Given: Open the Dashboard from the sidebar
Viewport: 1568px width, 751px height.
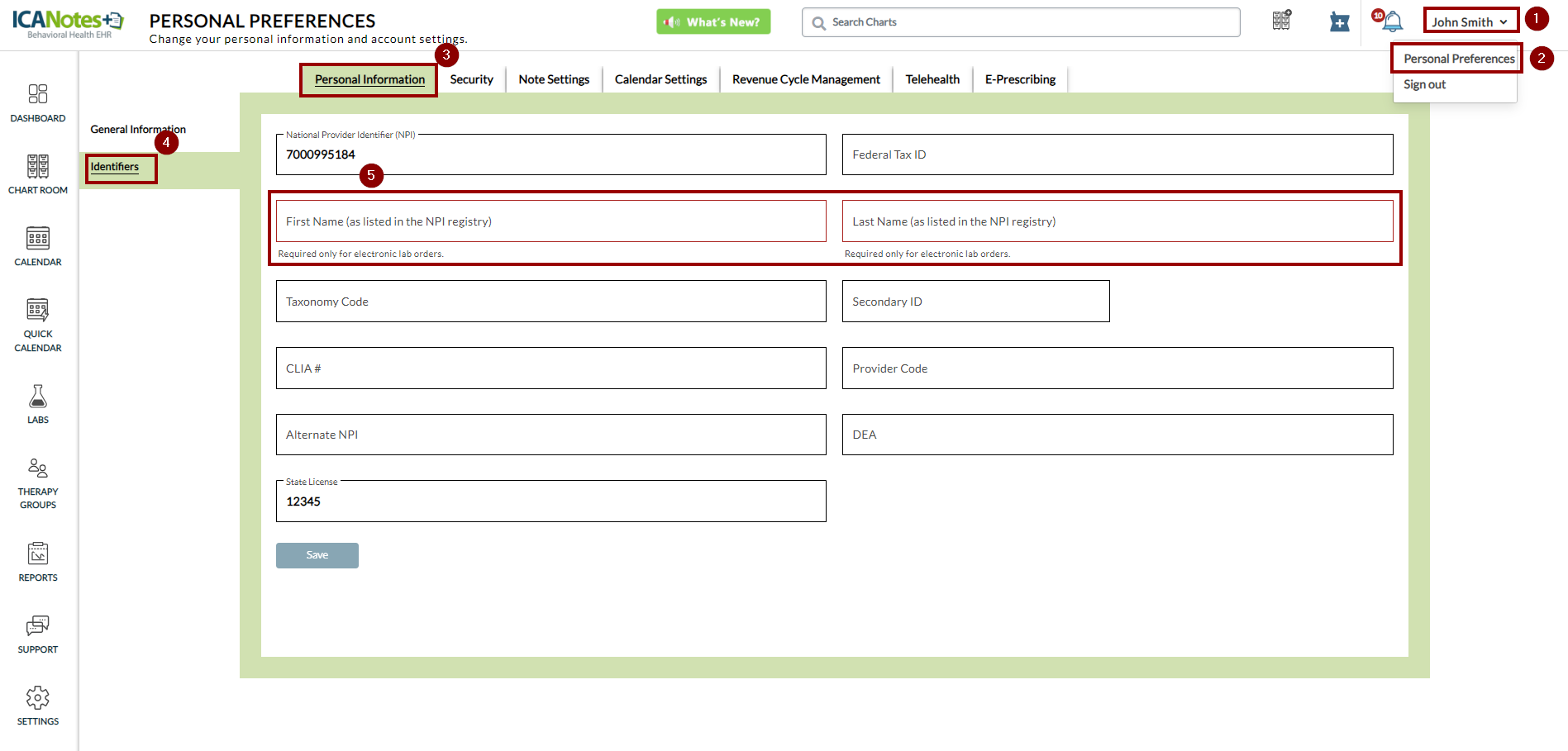Looking at the screenshot, I should (x=38, y=103).
